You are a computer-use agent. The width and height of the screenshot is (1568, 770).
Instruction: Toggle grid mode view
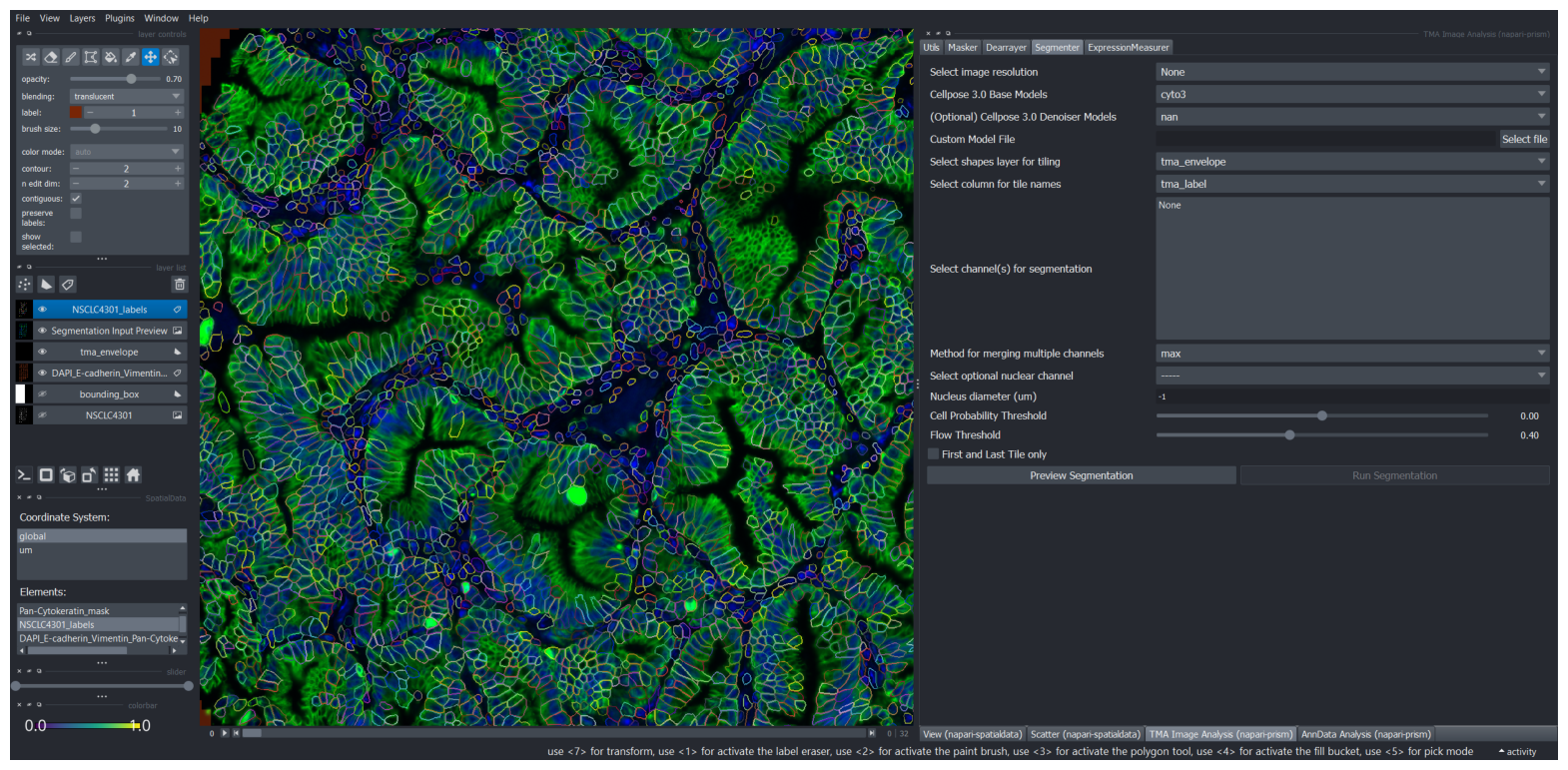(111, 475)
